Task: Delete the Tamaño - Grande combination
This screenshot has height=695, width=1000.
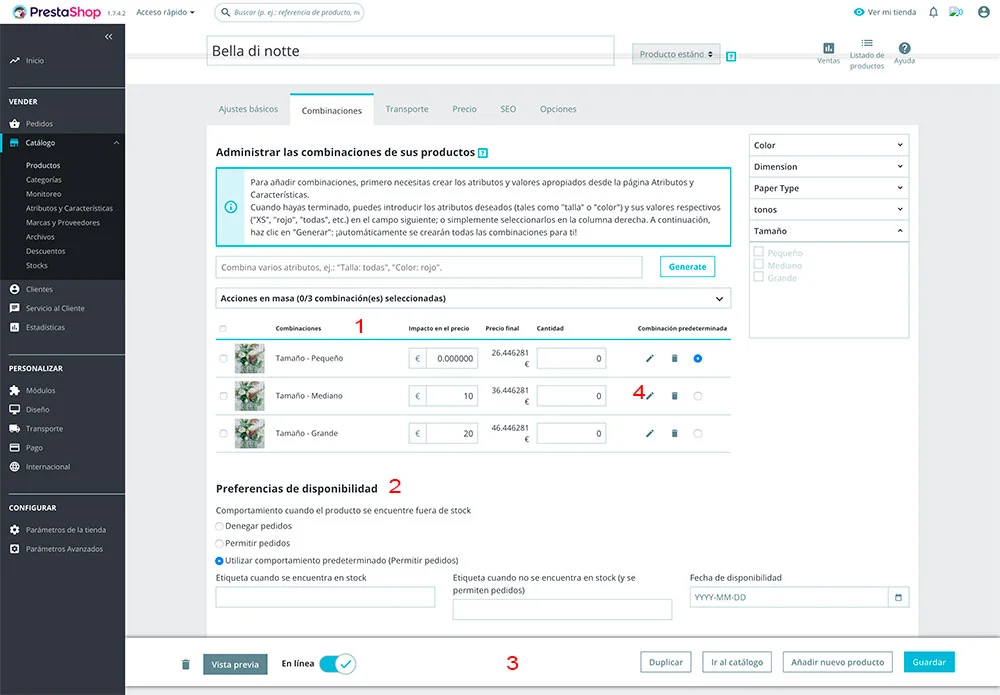Action: (674, 434)
